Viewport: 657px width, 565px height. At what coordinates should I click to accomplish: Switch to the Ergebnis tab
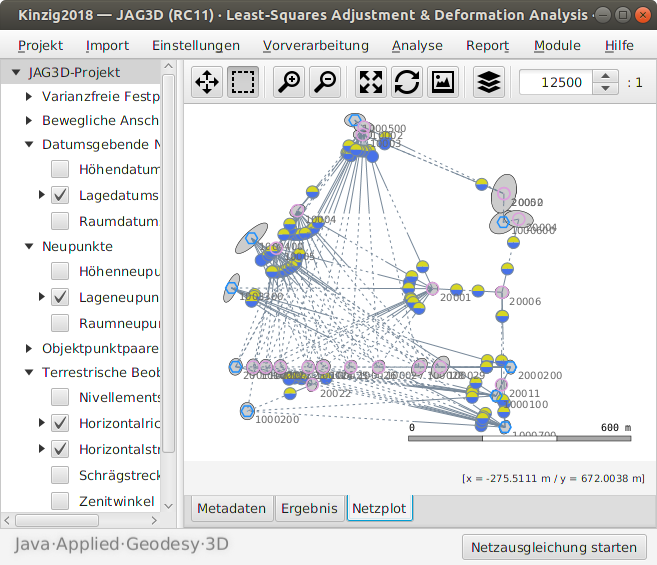309,508
